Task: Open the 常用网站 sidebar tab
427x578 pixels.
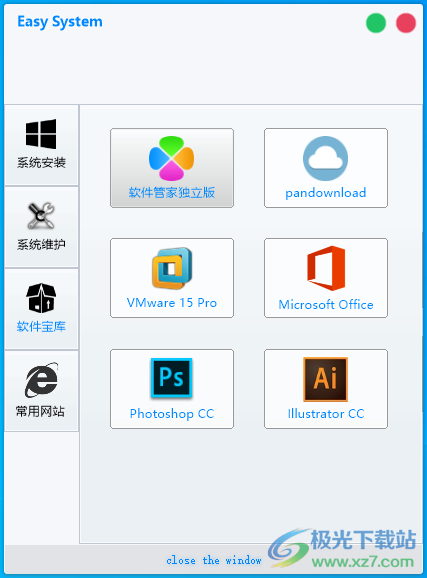Action: (41, 391)
